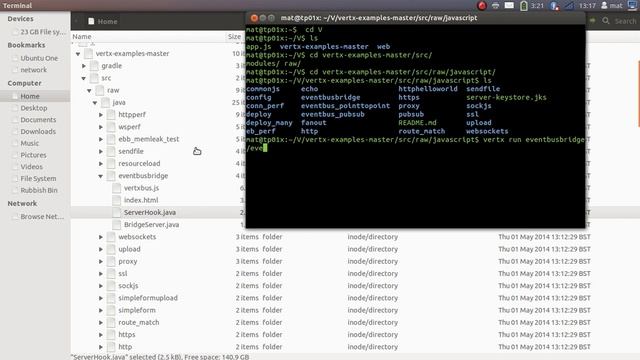Collapse the src folder node
640x360 pixels.
pyautogui.click(x=84, y=78)
